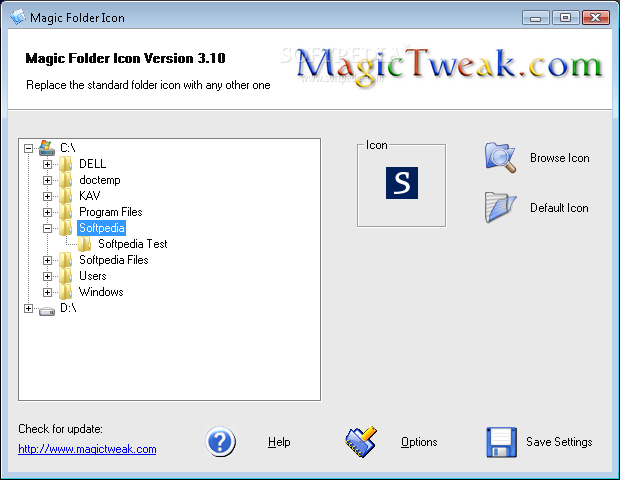Minimize the Magic Folder Icon window
The width and height of the screenshot is (620, 480).
click(x=535, y=18)
